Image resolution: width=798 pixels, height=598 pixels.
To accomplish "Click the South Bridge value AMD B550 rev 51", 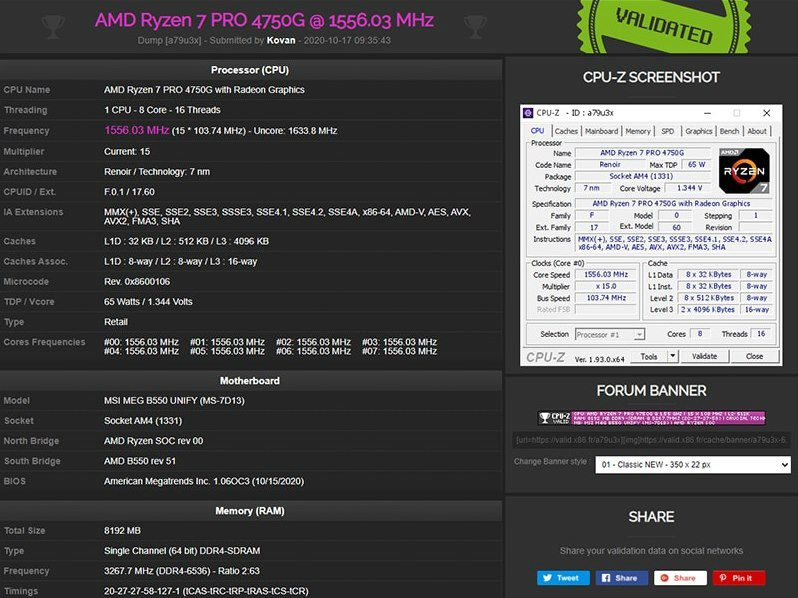I will click(x=139, y=461).
